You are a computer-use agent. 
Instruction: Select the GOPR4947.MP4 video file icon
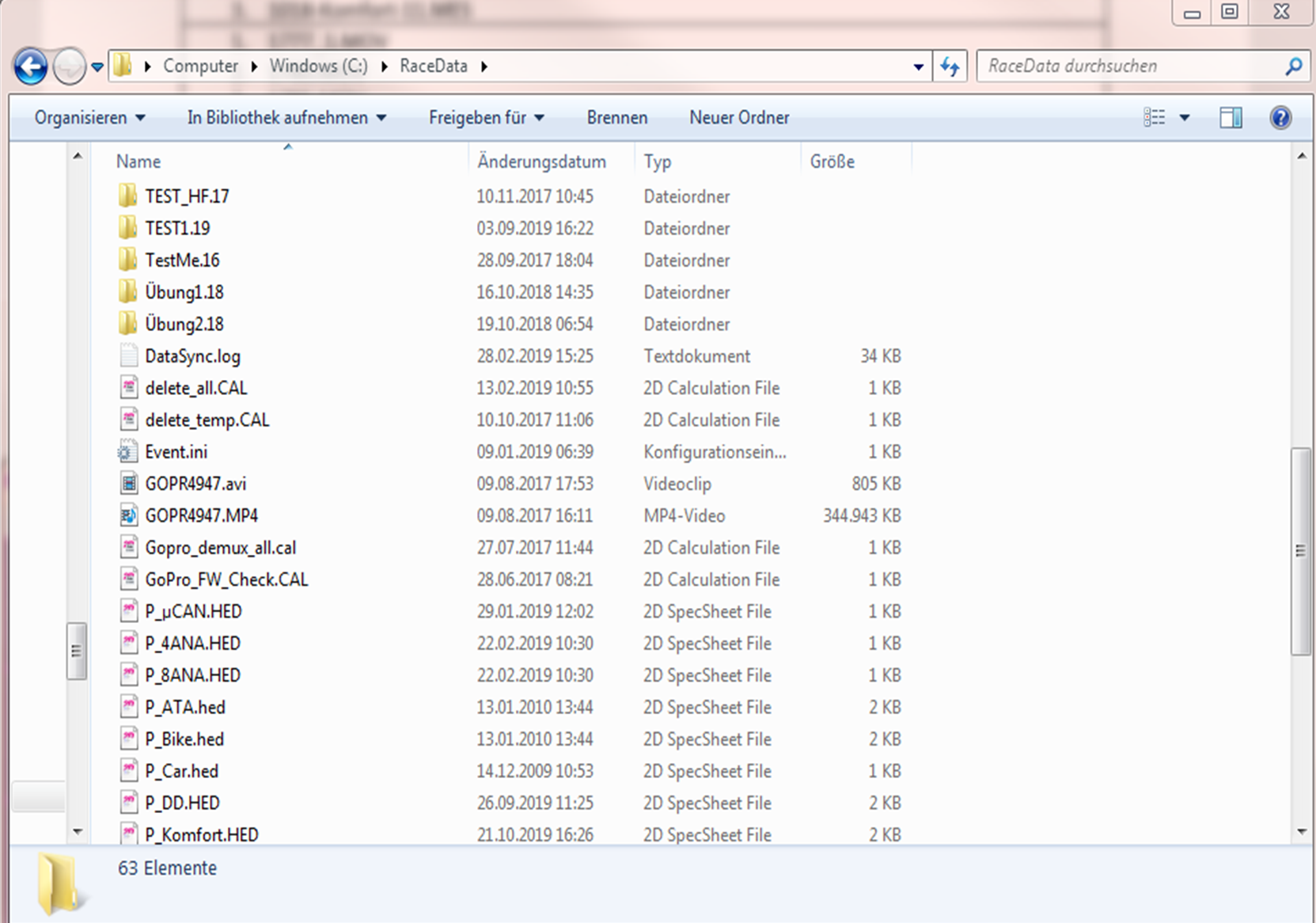[x=128, y=516]
